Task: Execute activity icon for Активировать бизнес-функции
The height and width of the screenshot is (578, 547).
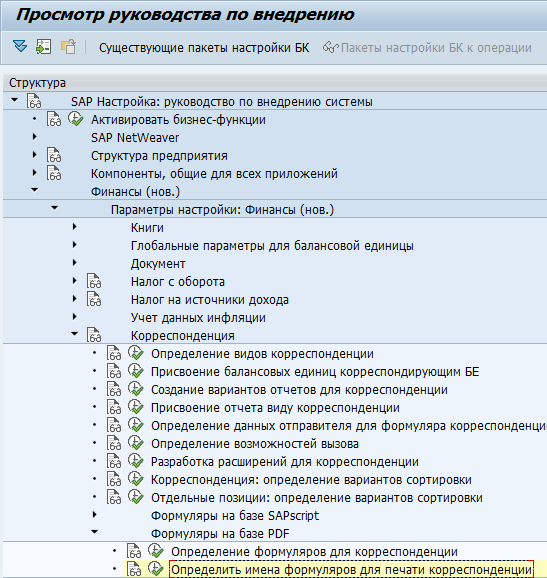Action: point(75,119)
